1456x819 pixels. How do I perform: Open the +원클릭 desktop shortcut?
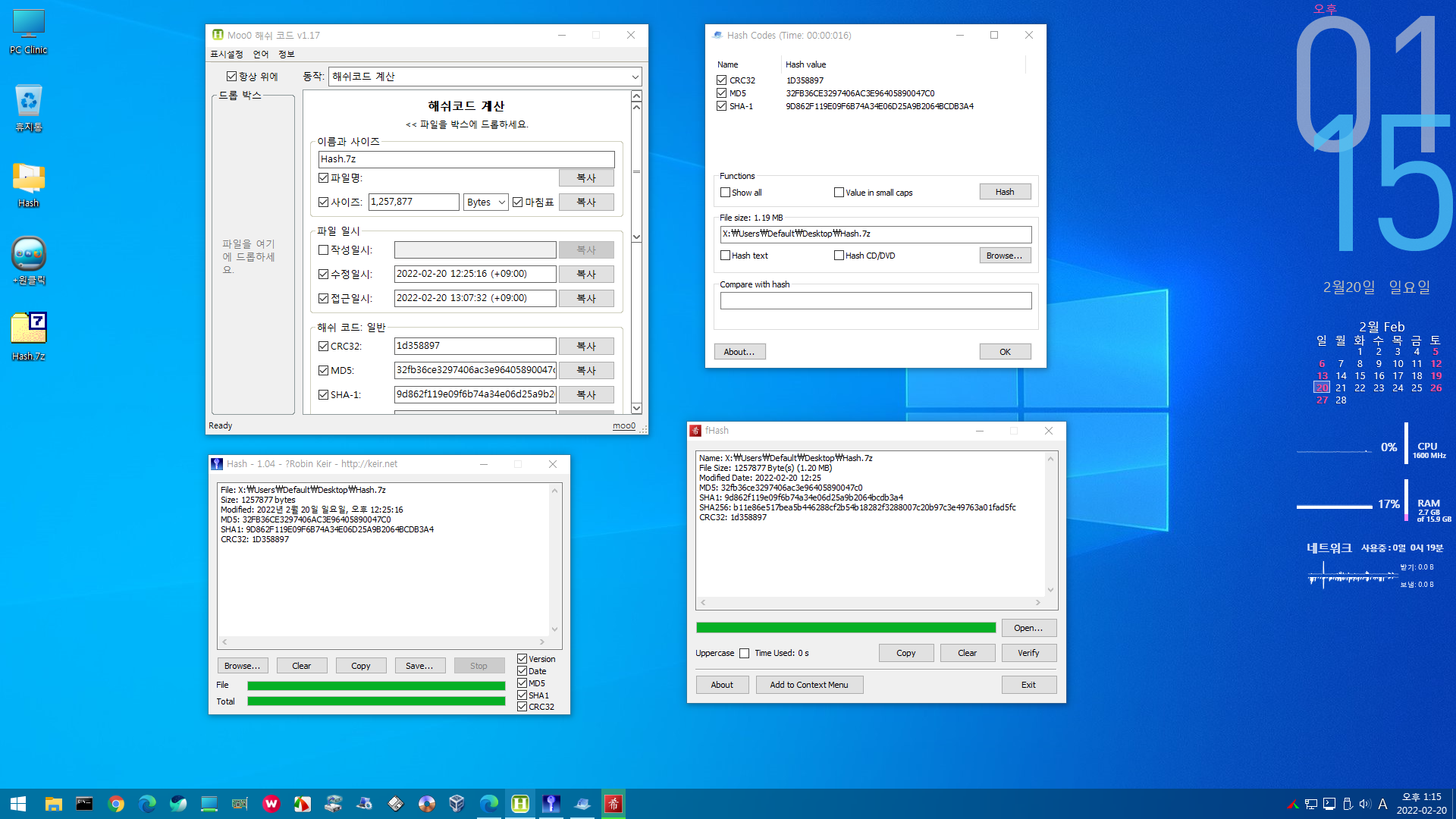[x=29, y=261]
